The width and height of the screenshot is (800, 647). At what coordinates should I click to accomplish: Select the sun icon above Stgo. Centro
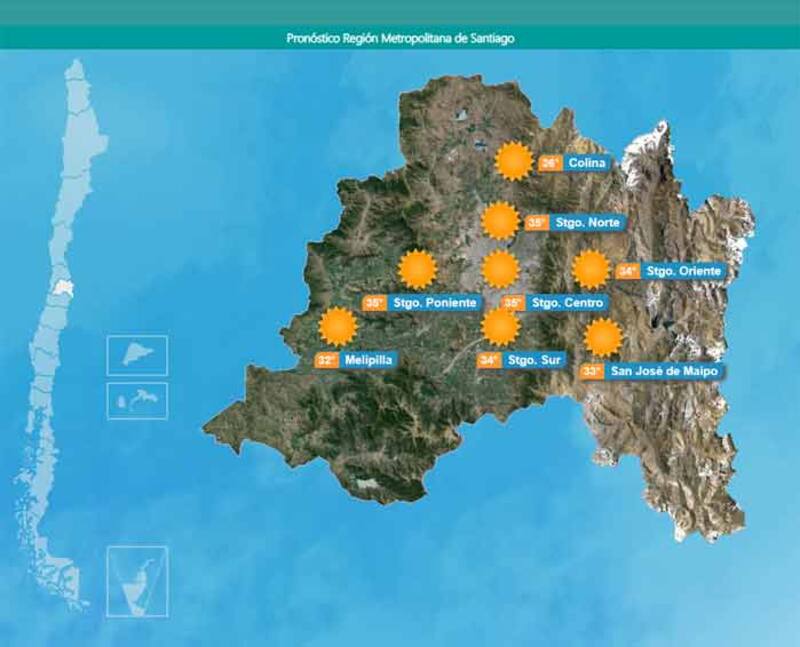point(500,269)
